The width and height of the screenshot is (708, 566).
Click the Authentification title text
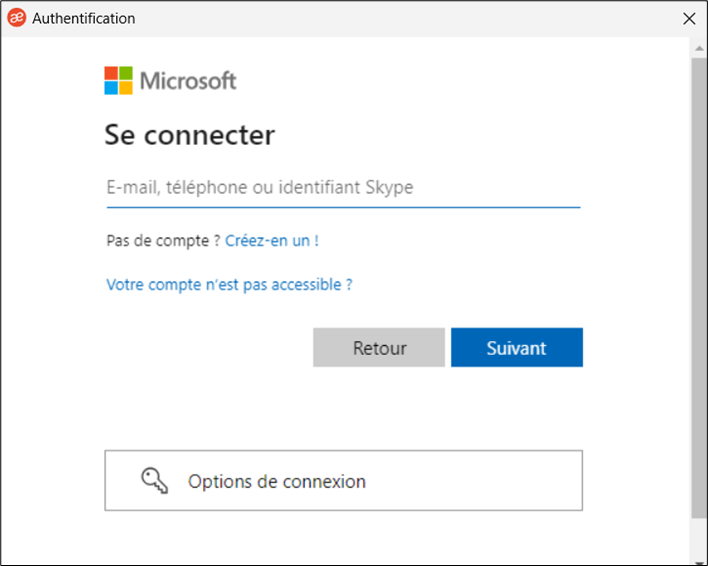[84, 19]
